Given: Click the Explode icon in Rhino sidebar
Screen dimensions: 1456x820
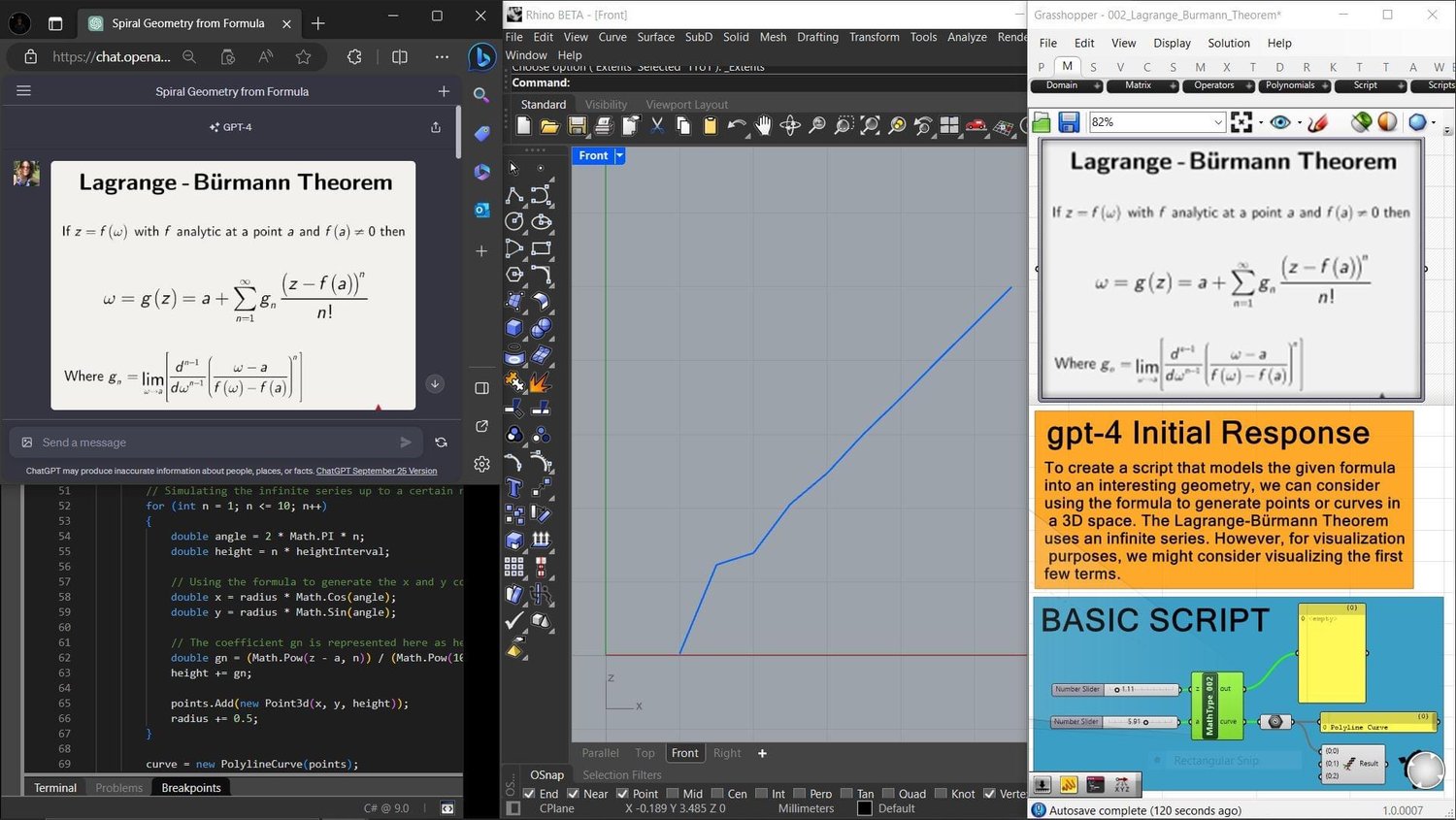Looking at the screenshot, I should click(x=541, y=381).
